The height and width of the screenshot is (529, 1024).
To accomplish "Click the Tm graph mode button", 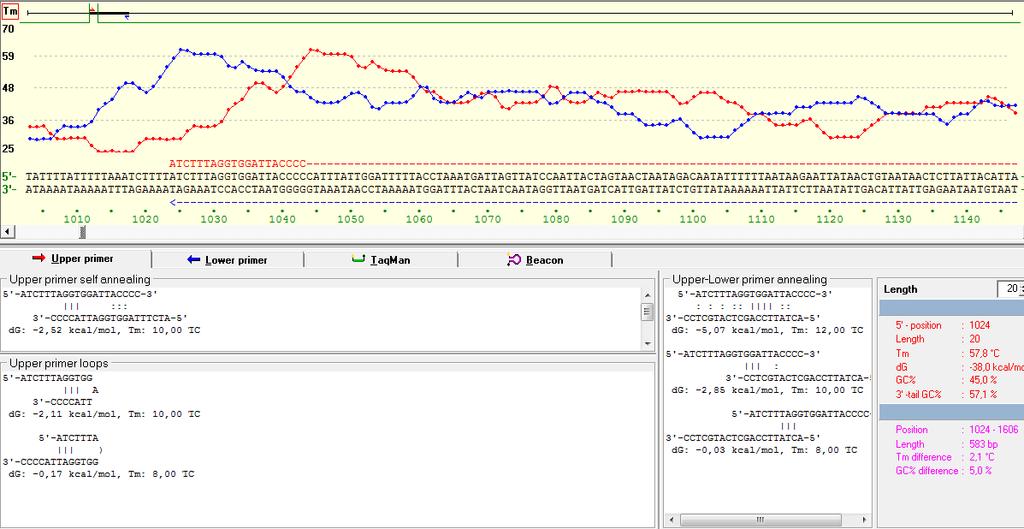I will click(x=10, y=11).
